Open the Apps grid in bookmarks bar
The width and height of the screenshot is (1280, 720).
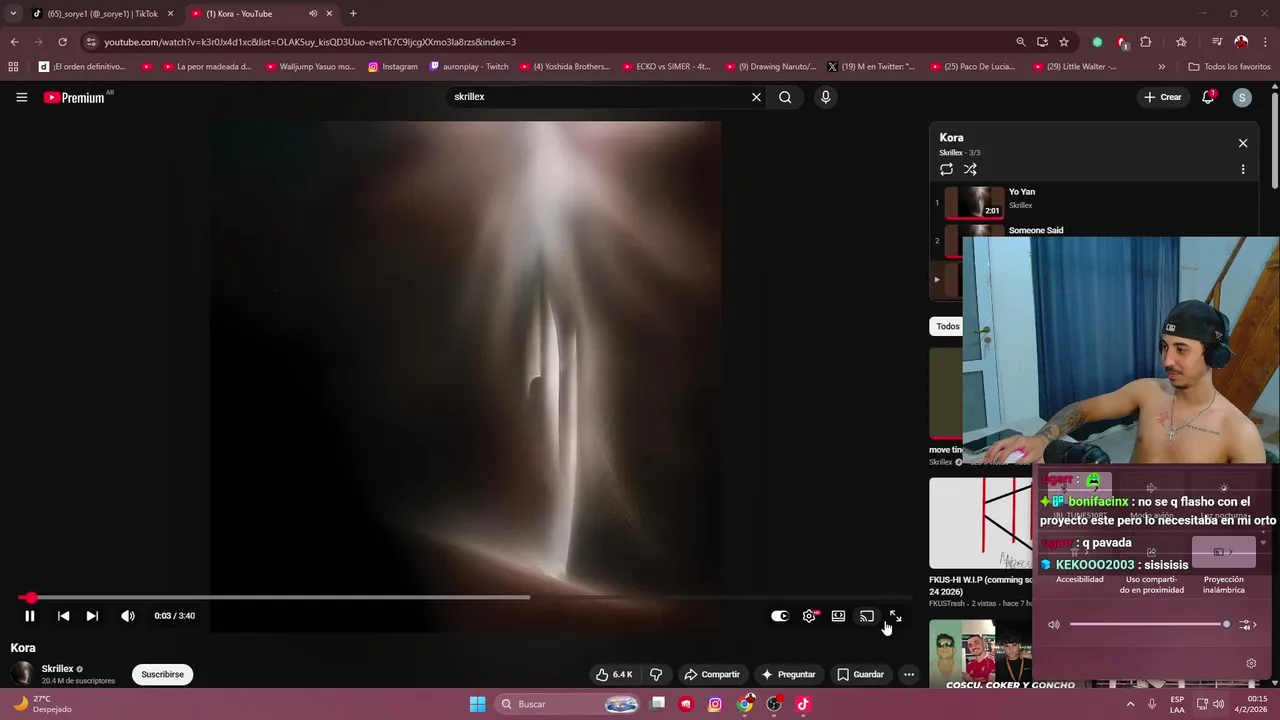[x=13, y=67]
